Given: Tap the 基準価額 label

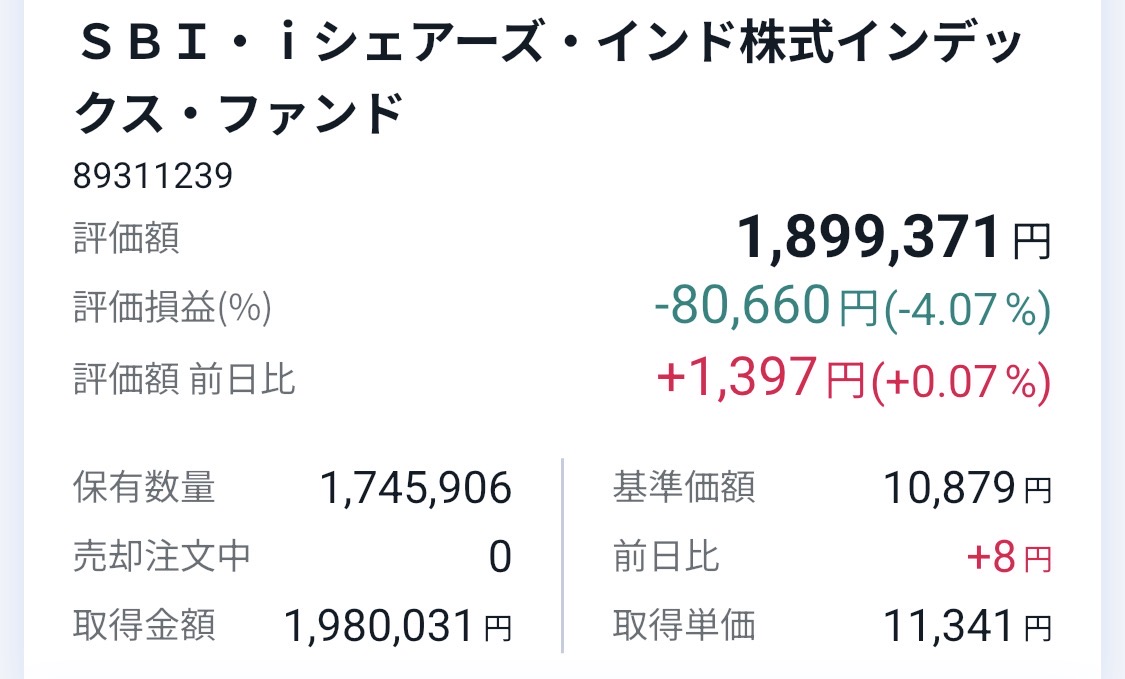Looking at the screenshot, I should click(x=684, y=488).
